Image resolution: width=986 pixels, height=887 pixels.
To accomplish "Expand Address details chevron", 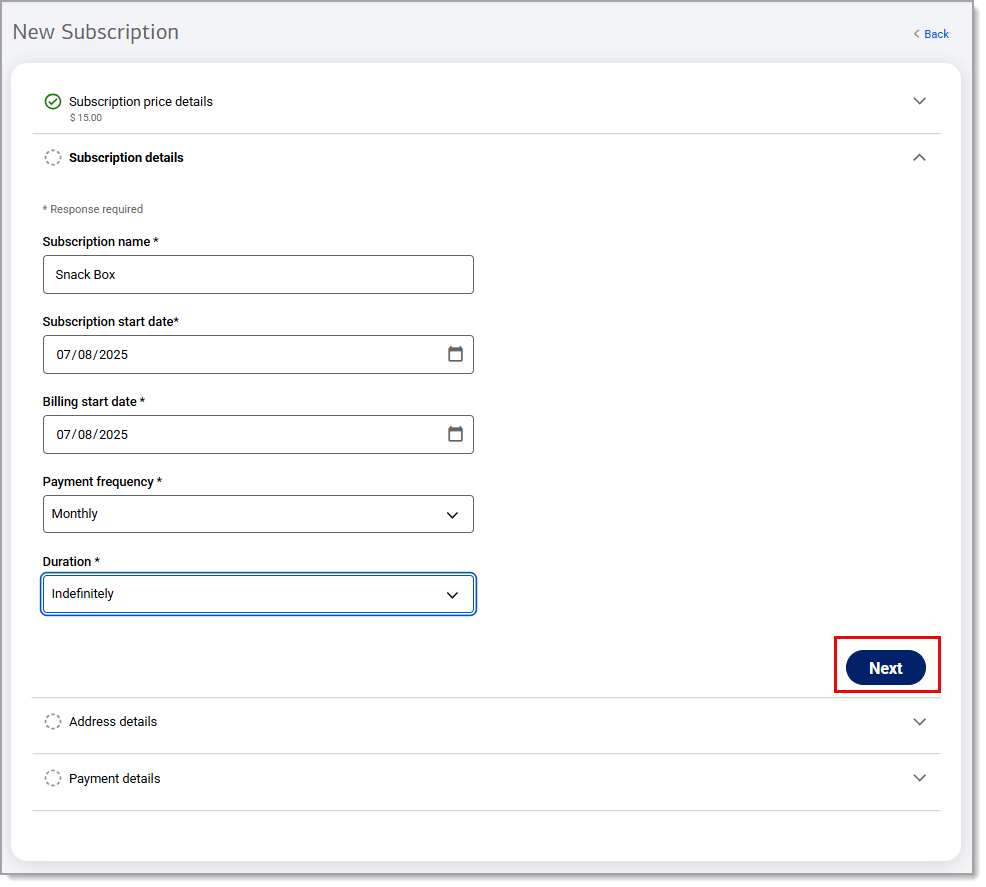I will coord(919,722).
